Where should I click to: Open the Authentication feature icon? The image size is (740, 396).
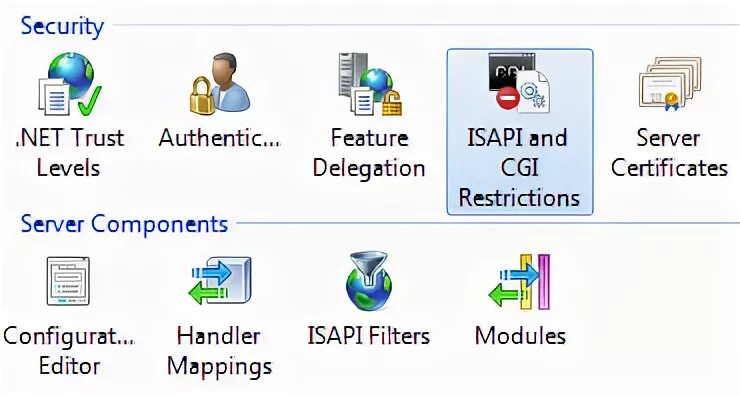[219, 84]
